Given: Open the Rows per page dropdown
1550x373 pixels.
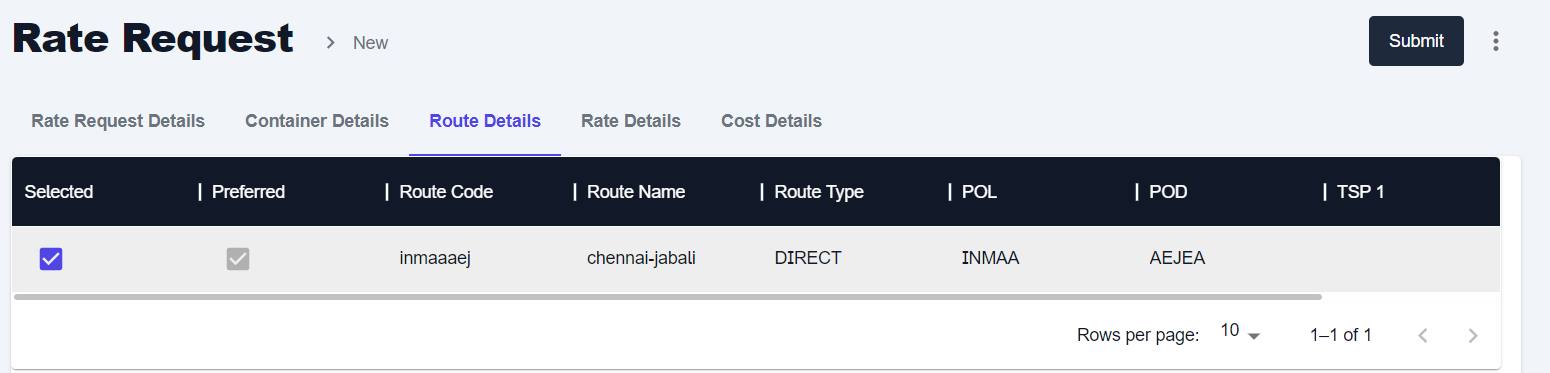Looking at the screenshot, I should click(x=1240, y=333).
